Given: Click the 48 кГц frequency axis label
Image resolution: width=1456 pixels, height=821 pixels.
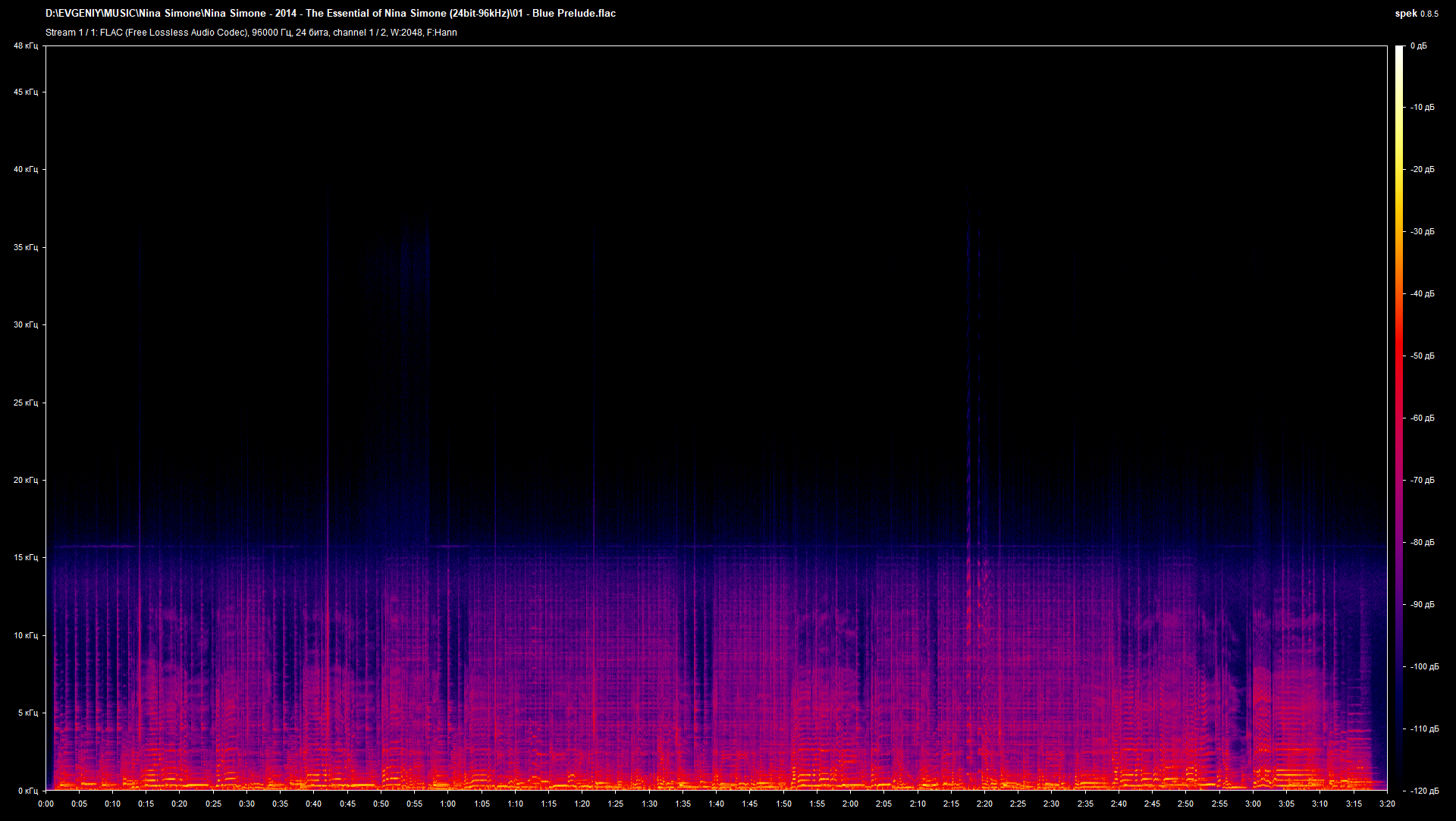Looking at the screenshot, I should pos(26,46).
